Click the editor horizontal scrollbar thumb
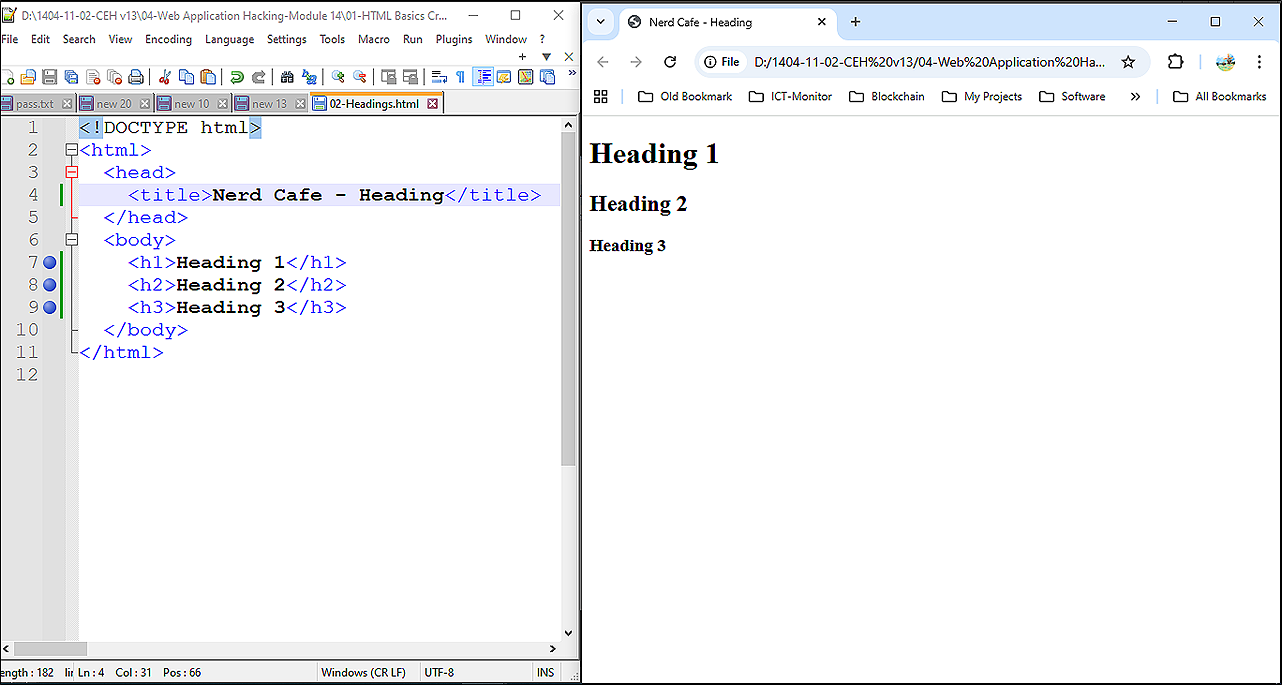1282x685 pixels. [50, 649]
